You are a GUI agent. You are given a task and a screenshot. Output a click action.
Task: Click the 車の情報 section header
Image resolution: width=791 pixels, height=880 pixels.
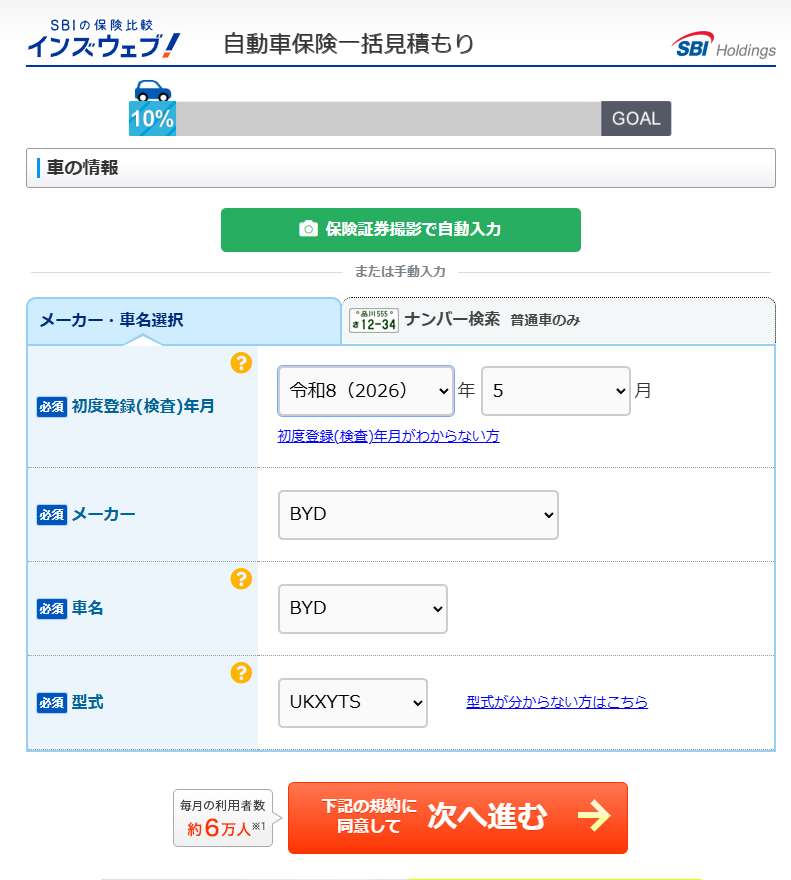coord(401,168)
